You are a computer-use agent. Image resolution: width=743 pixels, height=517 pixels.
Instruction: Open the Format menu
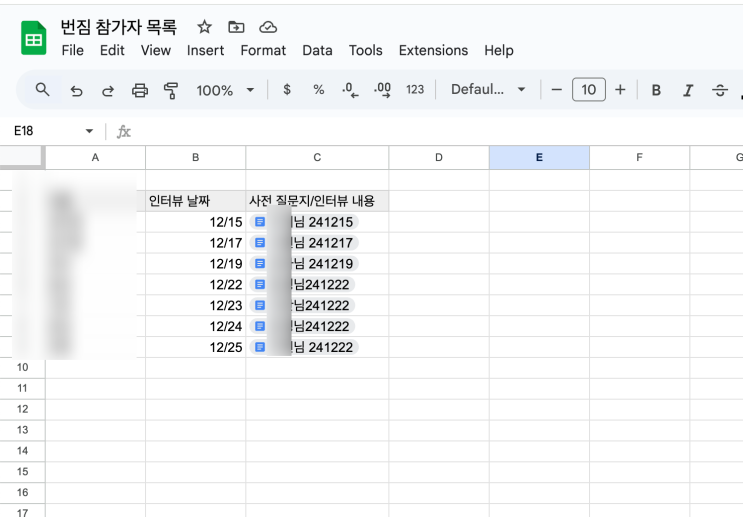point(263,50)
